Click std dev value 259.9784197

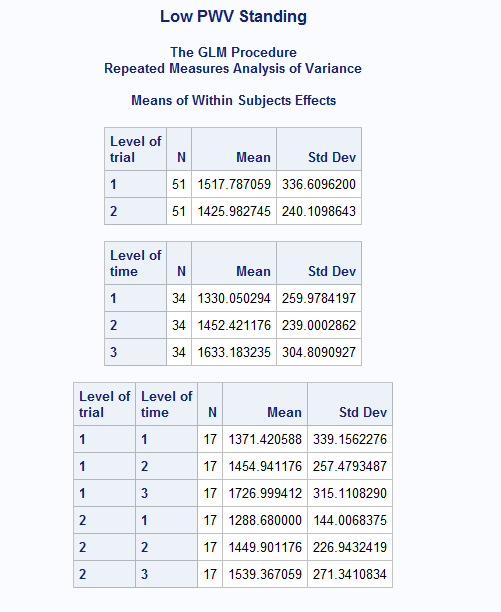(x=319, y=298)
